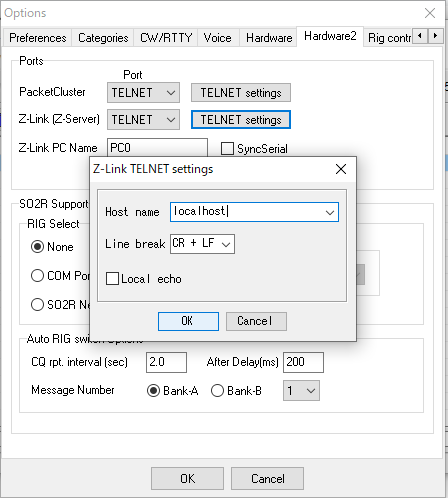Close the Z-Link TELNET settings dialog

341,169
